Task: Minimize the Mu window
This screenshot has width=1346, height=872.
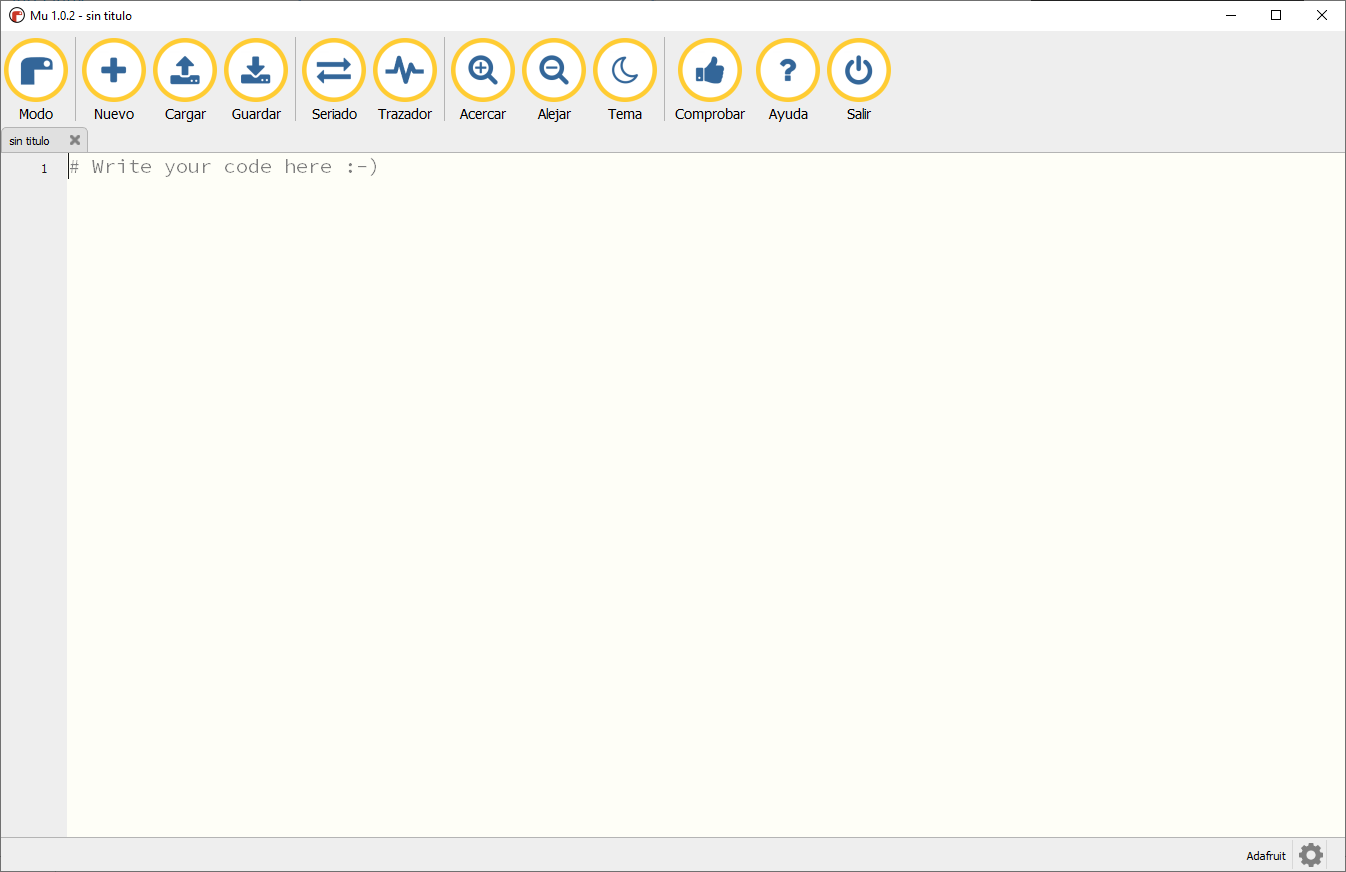Action: click(x=1230, y=15)
